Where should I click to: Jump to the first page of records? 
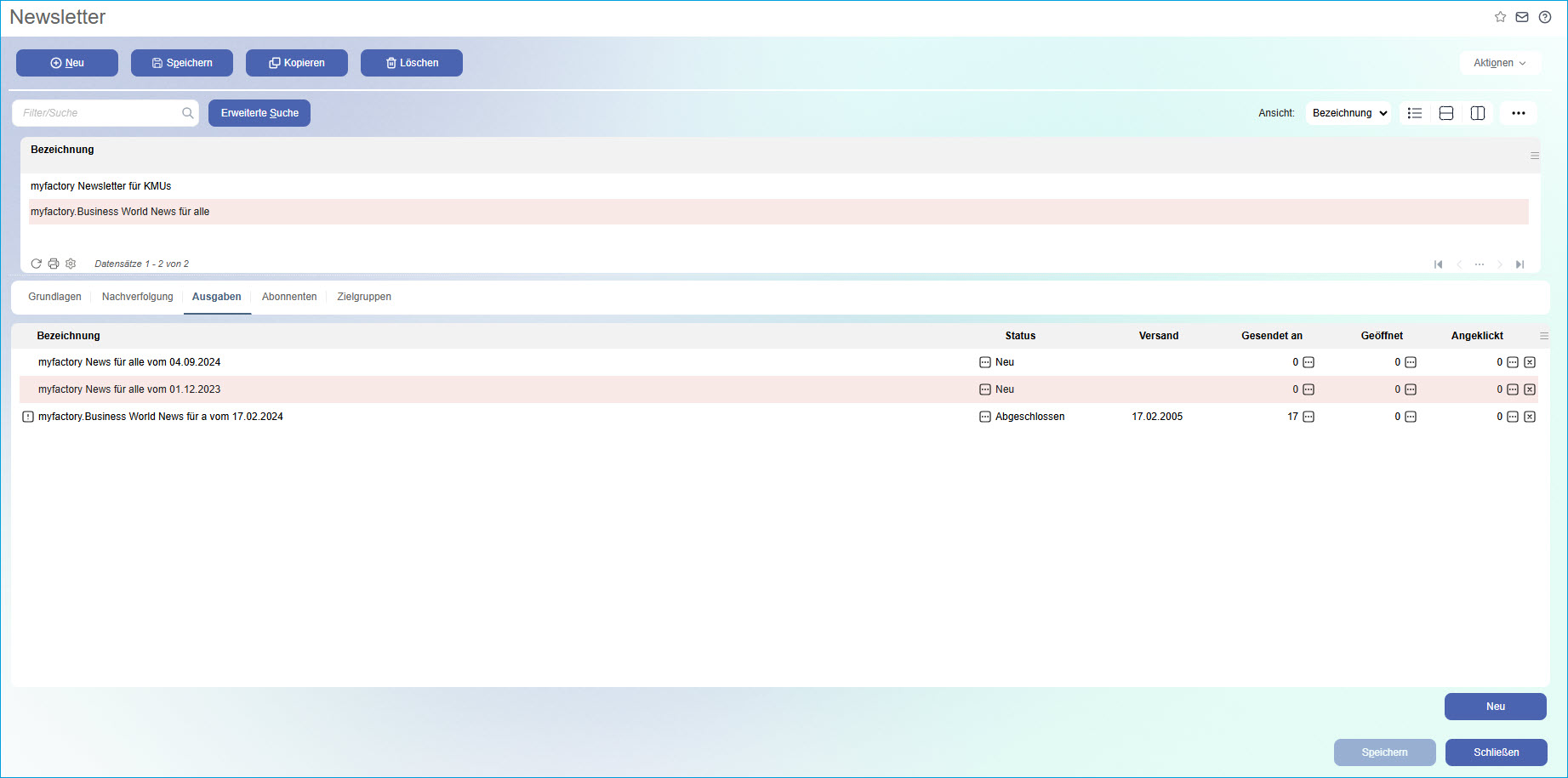click(x=1439, y=264)
